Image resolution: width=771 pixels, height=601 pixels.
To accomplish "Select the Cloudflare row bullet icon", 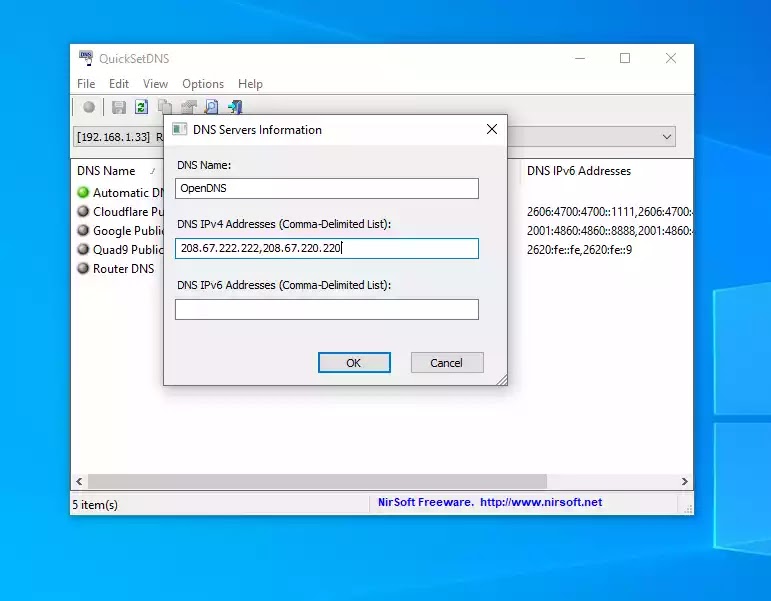I will coord(83,211).
